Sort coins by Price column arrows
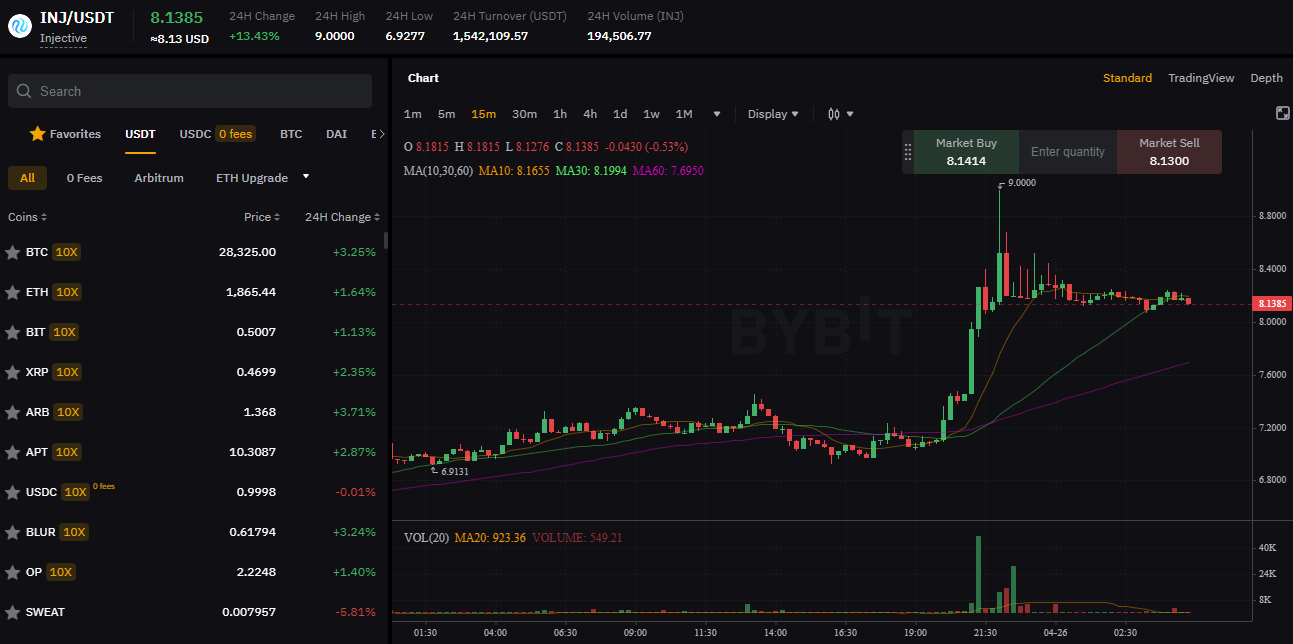1293x644 pixels. 277,217
